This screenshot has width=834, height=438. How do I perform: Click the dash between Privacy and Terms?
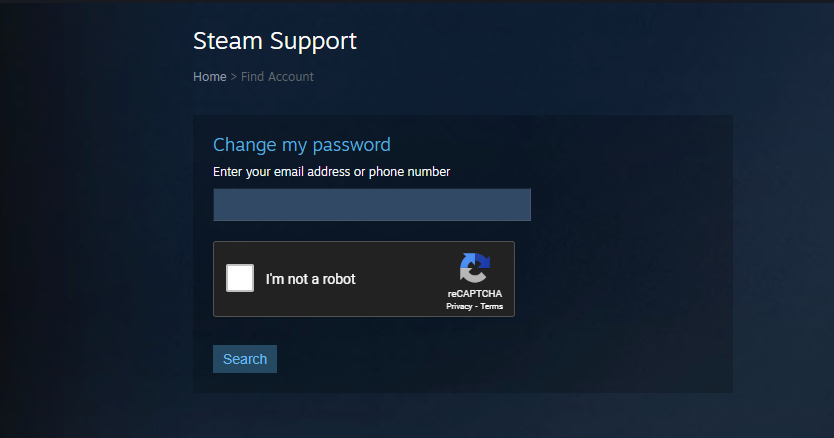point(476,307)
